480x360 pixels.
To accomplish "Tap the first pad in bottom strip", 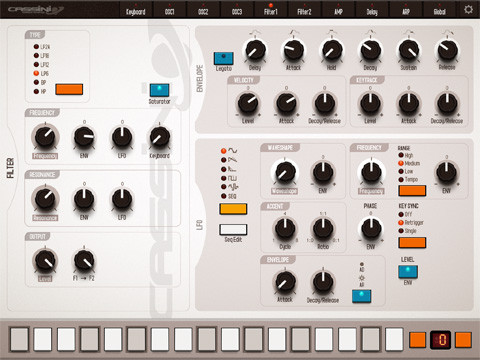I will tap(19, 339).
